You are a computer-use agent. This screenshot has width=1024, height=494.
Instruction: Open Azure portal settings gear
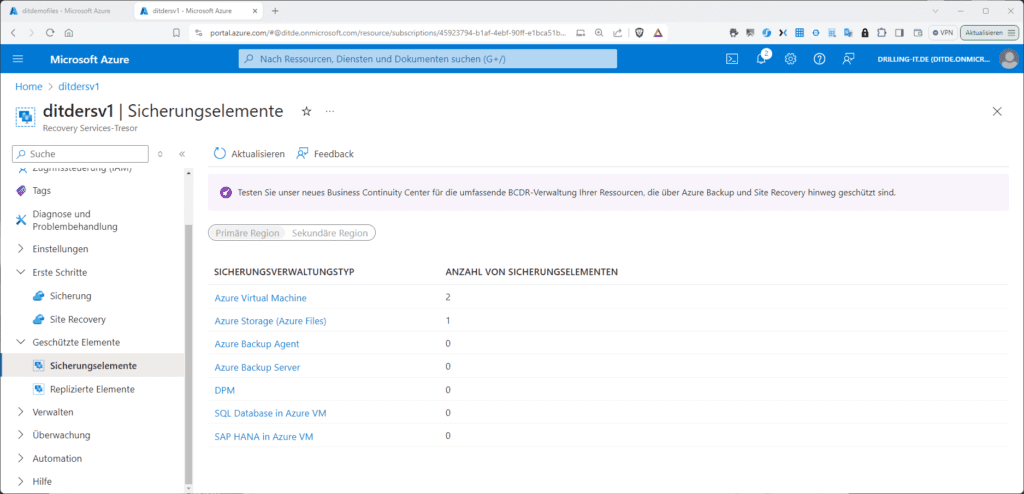point(790,59)
